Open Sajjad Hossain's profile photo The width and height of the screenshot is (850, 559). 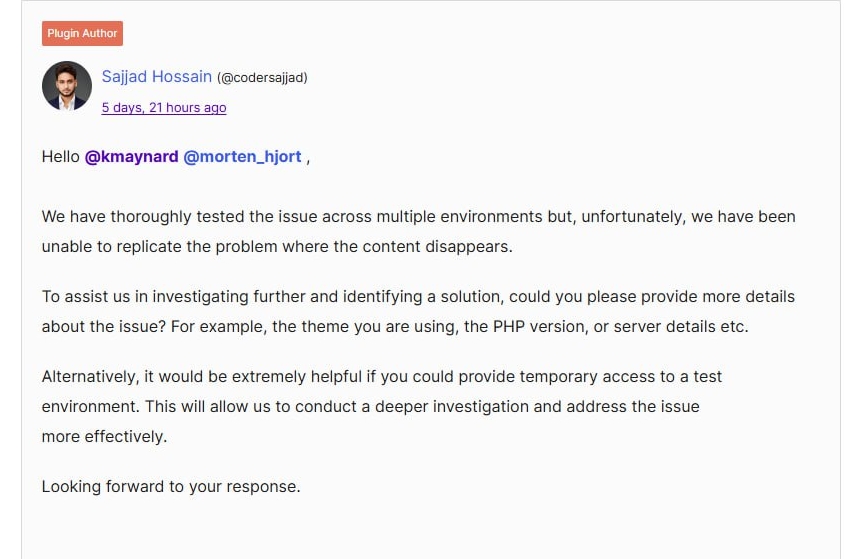pos(67,86)
